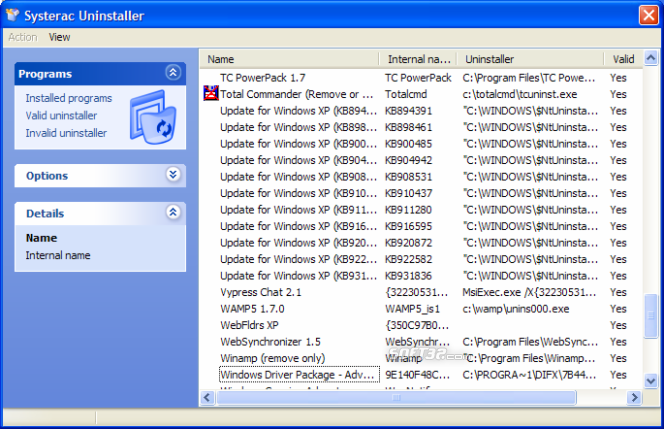Viewport: 664px width, 429px height.
Task: Filter by Valid uninstaller
Action: (61, 116)
